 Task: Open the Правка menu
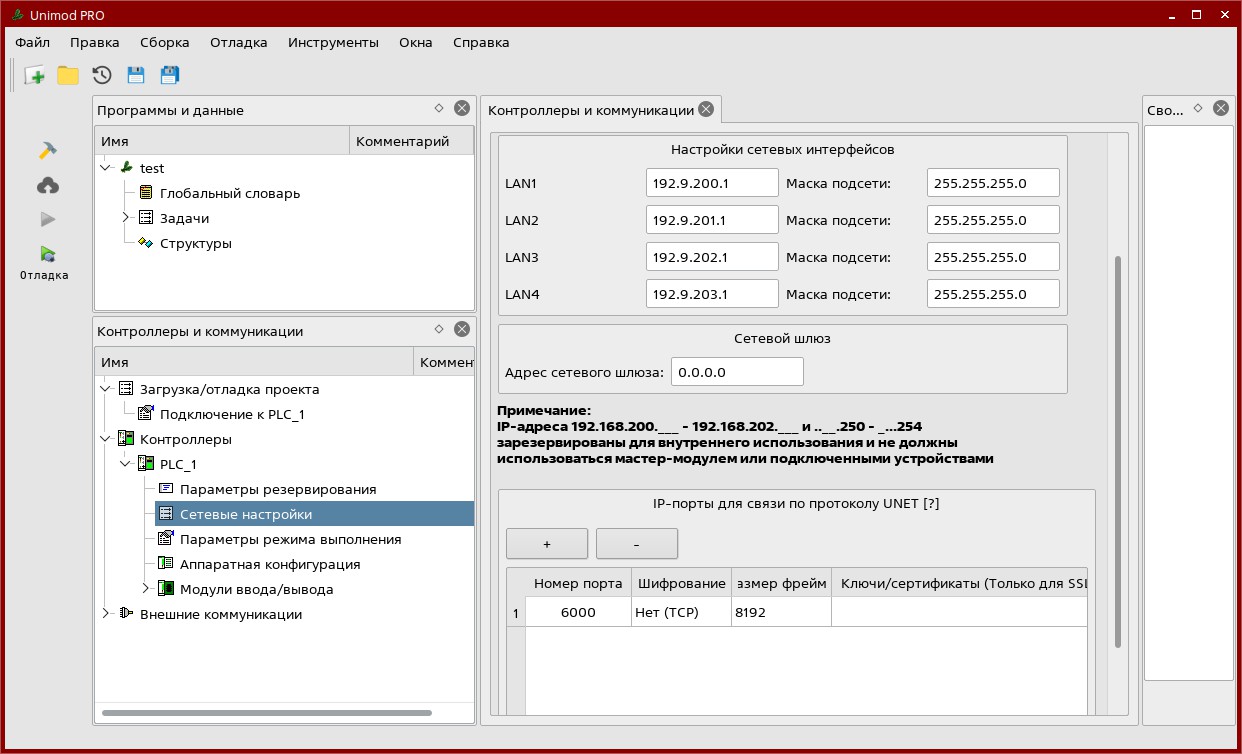coord(95,42)
